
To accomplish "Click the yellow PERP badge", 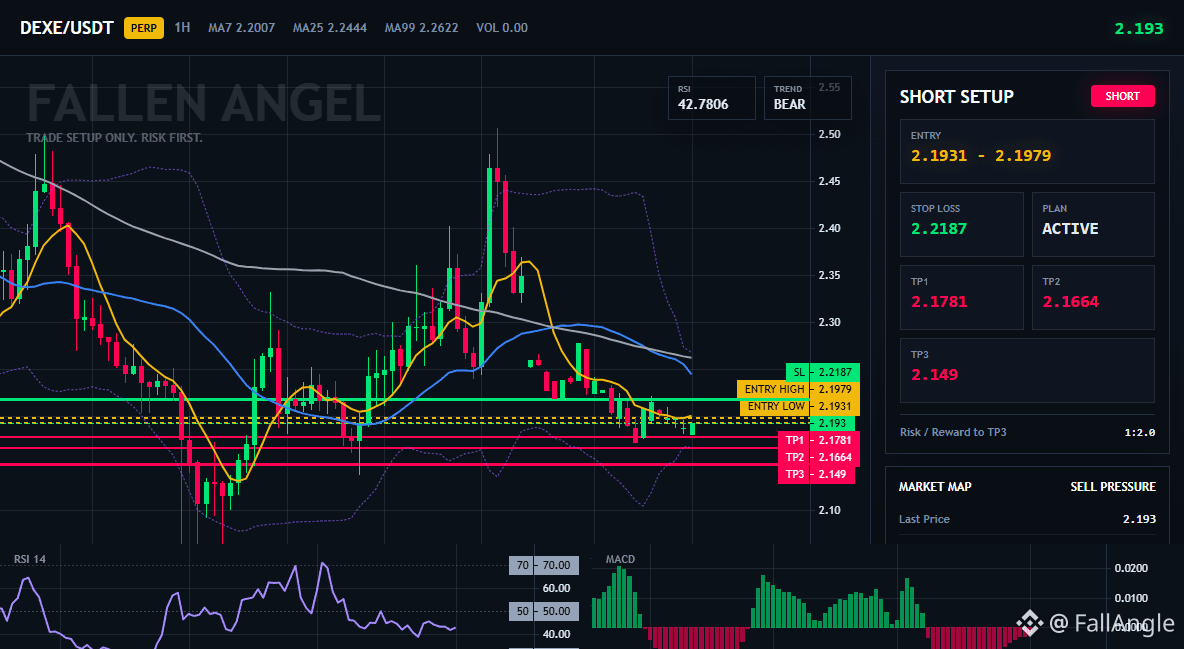I will (143, 28).
